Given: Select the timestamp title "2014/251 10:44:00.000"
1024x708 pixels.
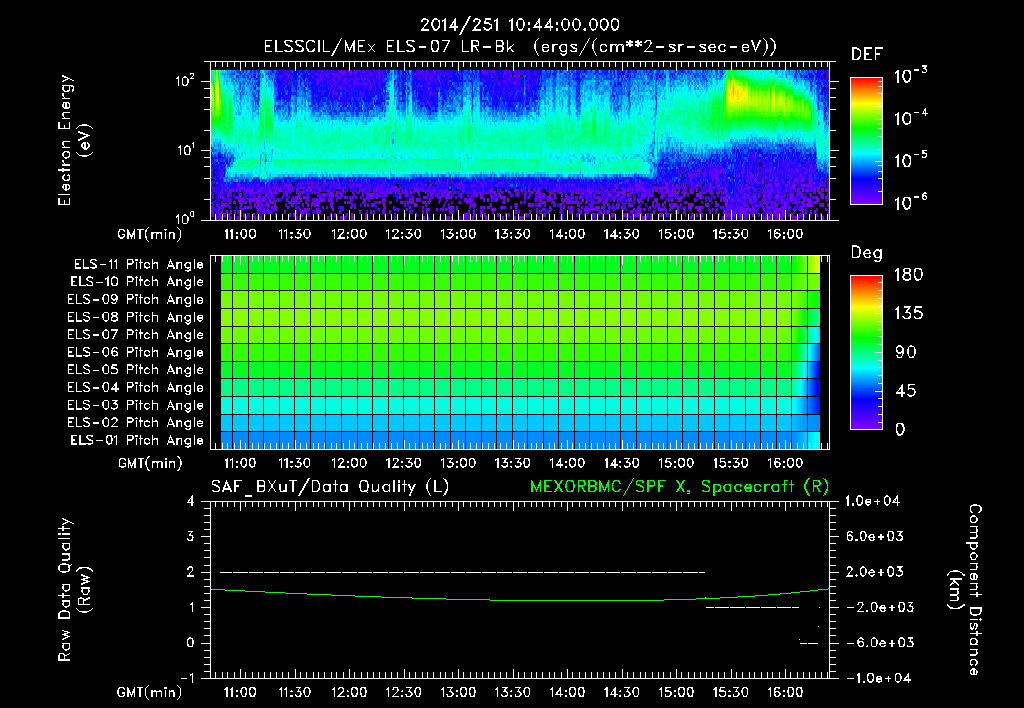Looking at the screenshot, I should (x=520, y=25).
